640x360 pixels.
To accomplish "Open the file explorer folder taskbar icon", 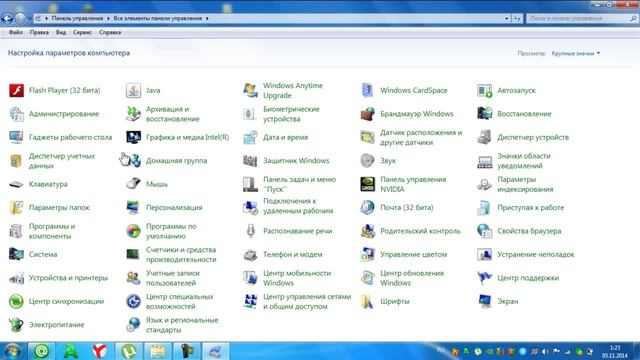I will click(158, 351).
